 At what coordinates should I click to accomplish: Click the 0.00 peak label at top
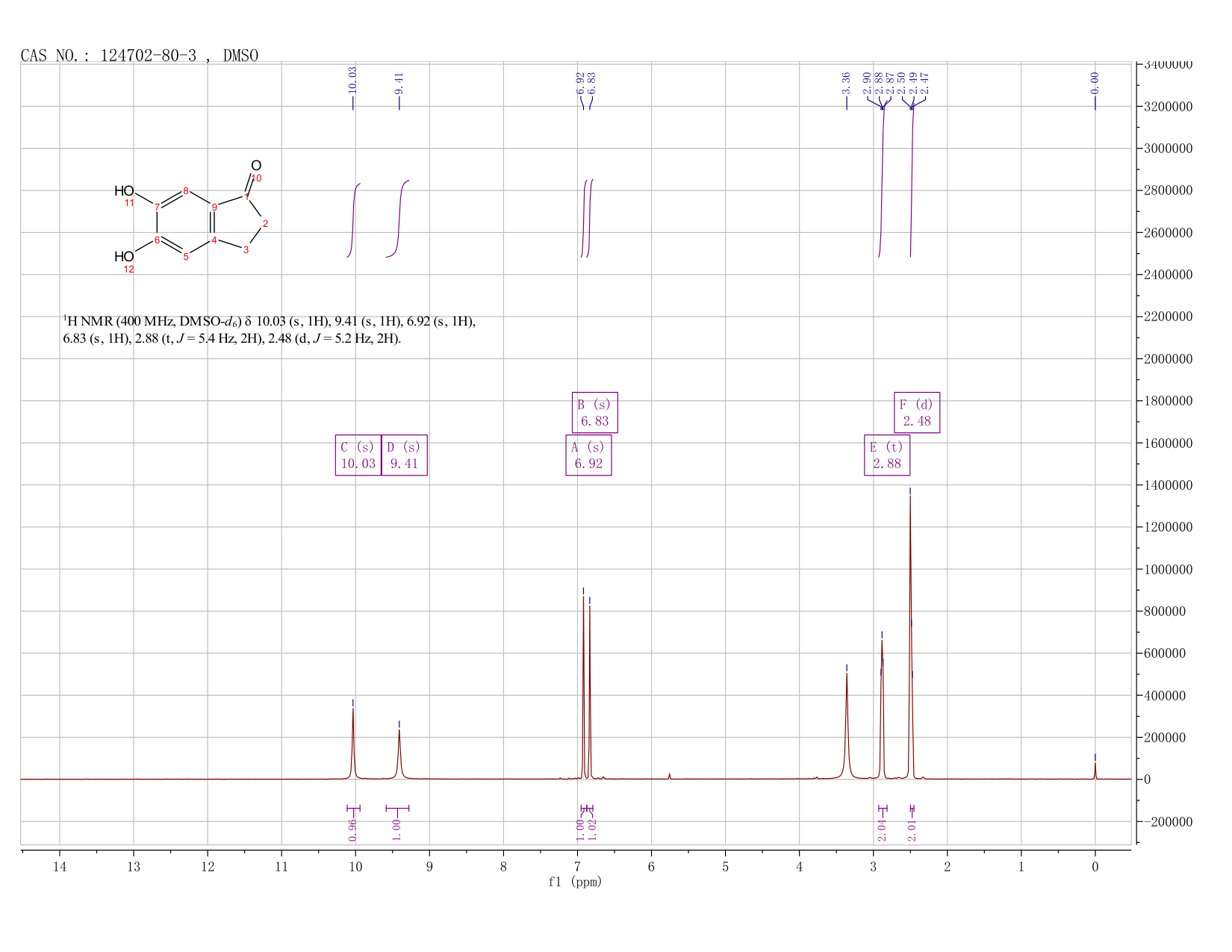1095,83
